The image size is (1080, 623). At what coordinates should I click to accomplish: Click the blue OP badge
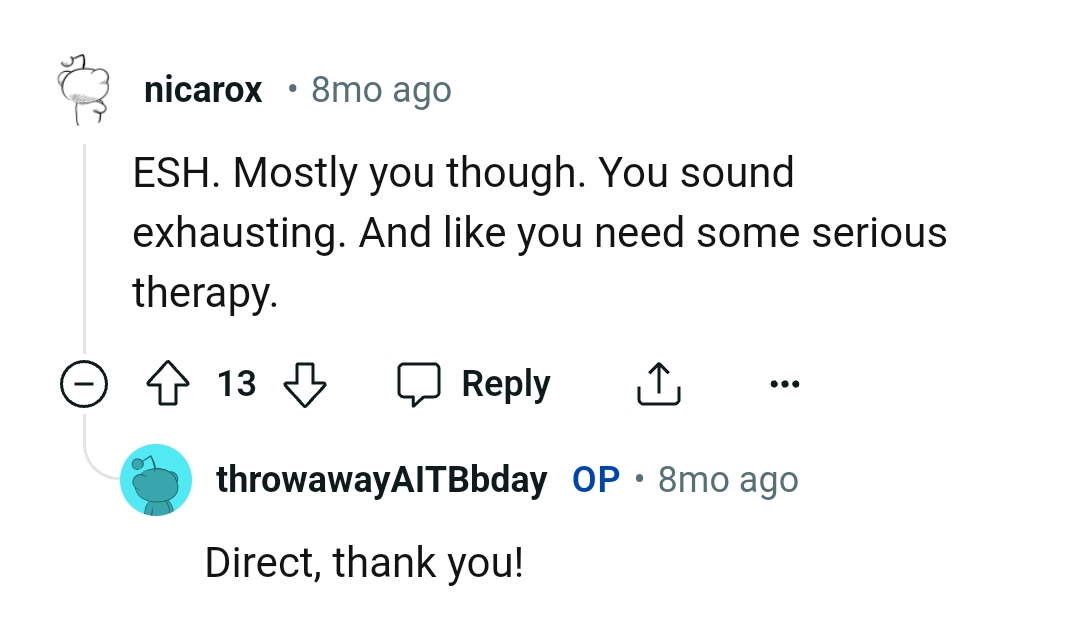click(596, 480)
